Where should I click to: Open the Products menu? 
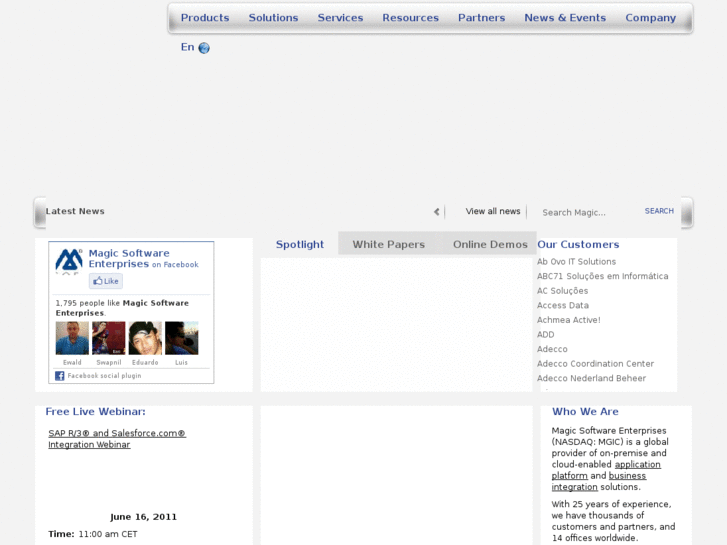click(205, 18)
